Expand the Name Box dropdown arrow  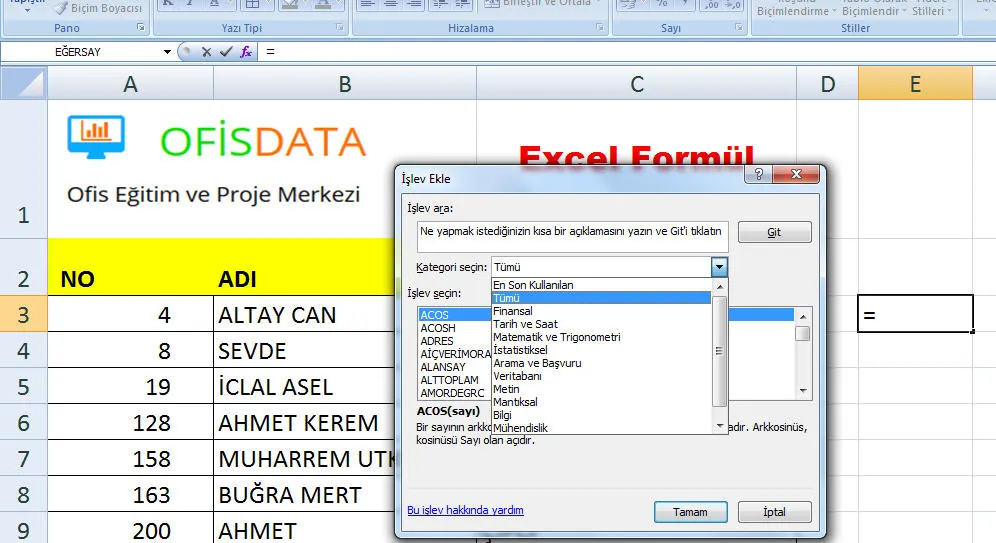[167, 52]
